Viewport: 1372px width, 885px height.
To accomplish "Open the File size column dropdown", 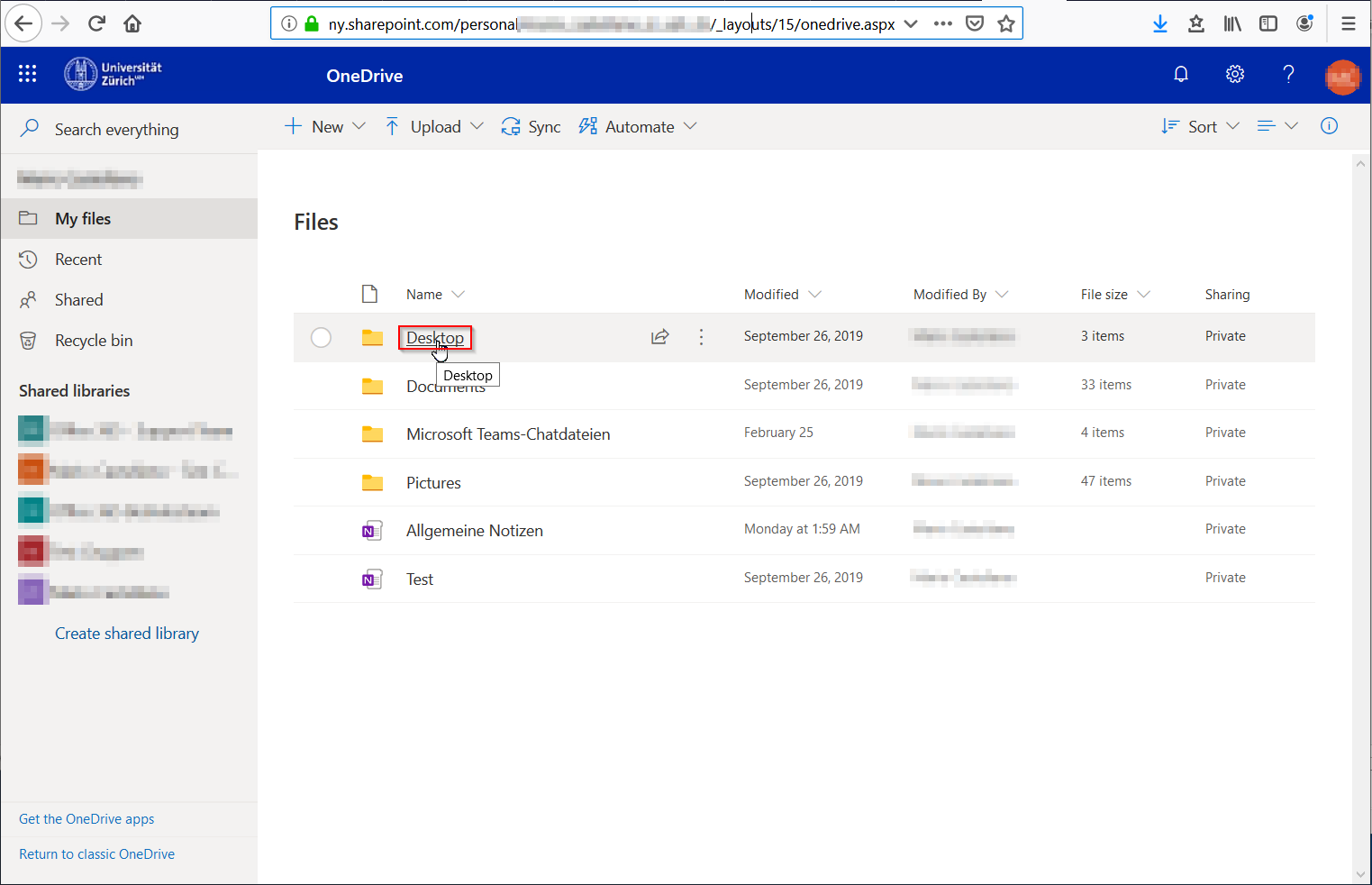I will tap(1144, 295).
